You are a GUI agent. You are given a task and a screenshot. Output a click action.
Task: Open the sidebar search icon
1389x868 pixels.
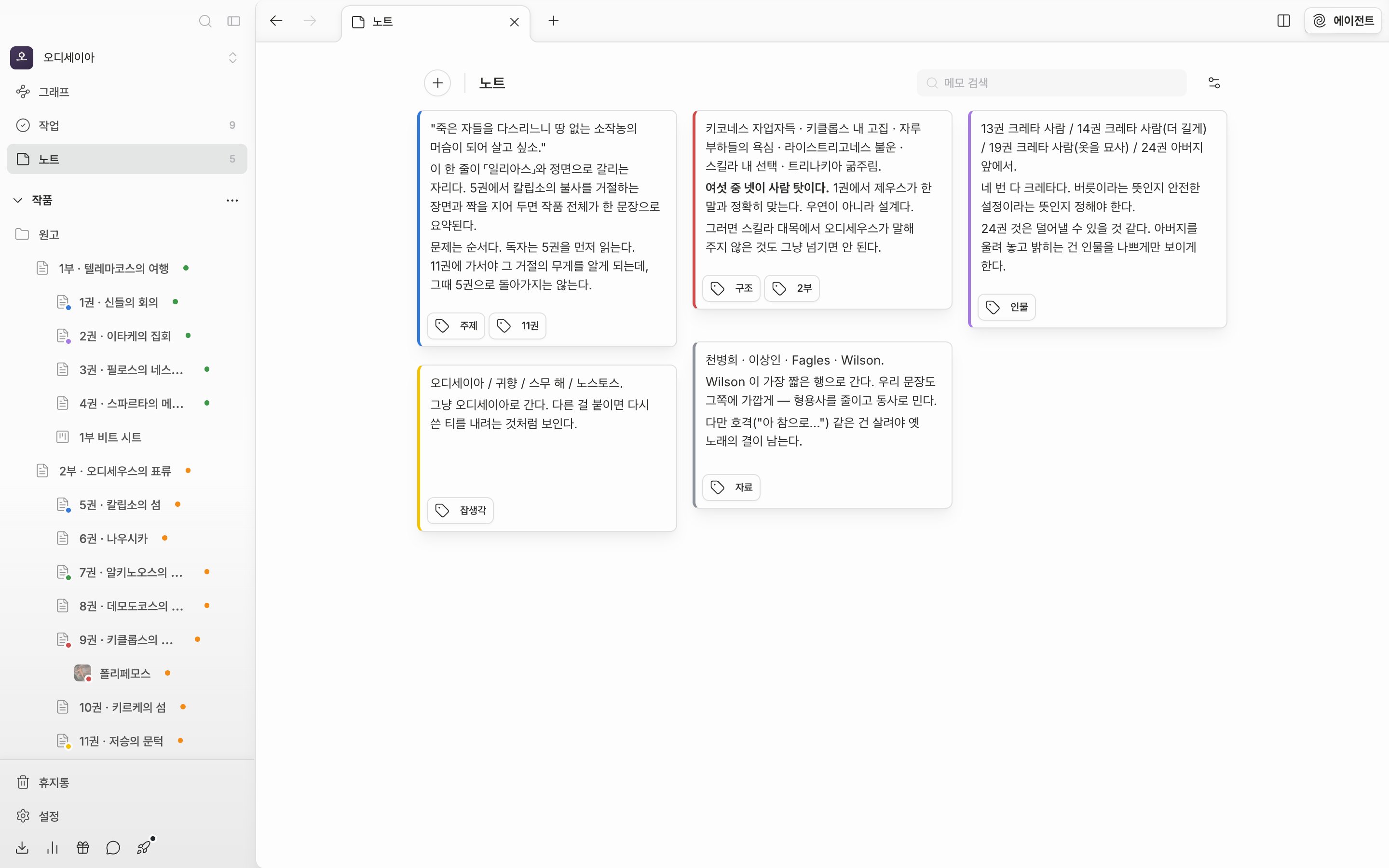(x=205, y=21)
